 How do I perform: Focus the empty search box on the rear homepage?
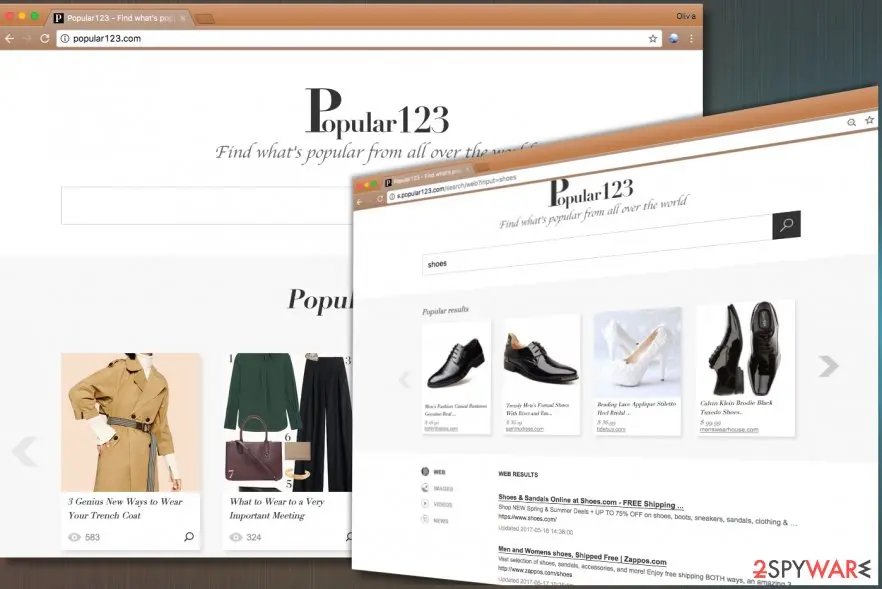tap(207, 206)
